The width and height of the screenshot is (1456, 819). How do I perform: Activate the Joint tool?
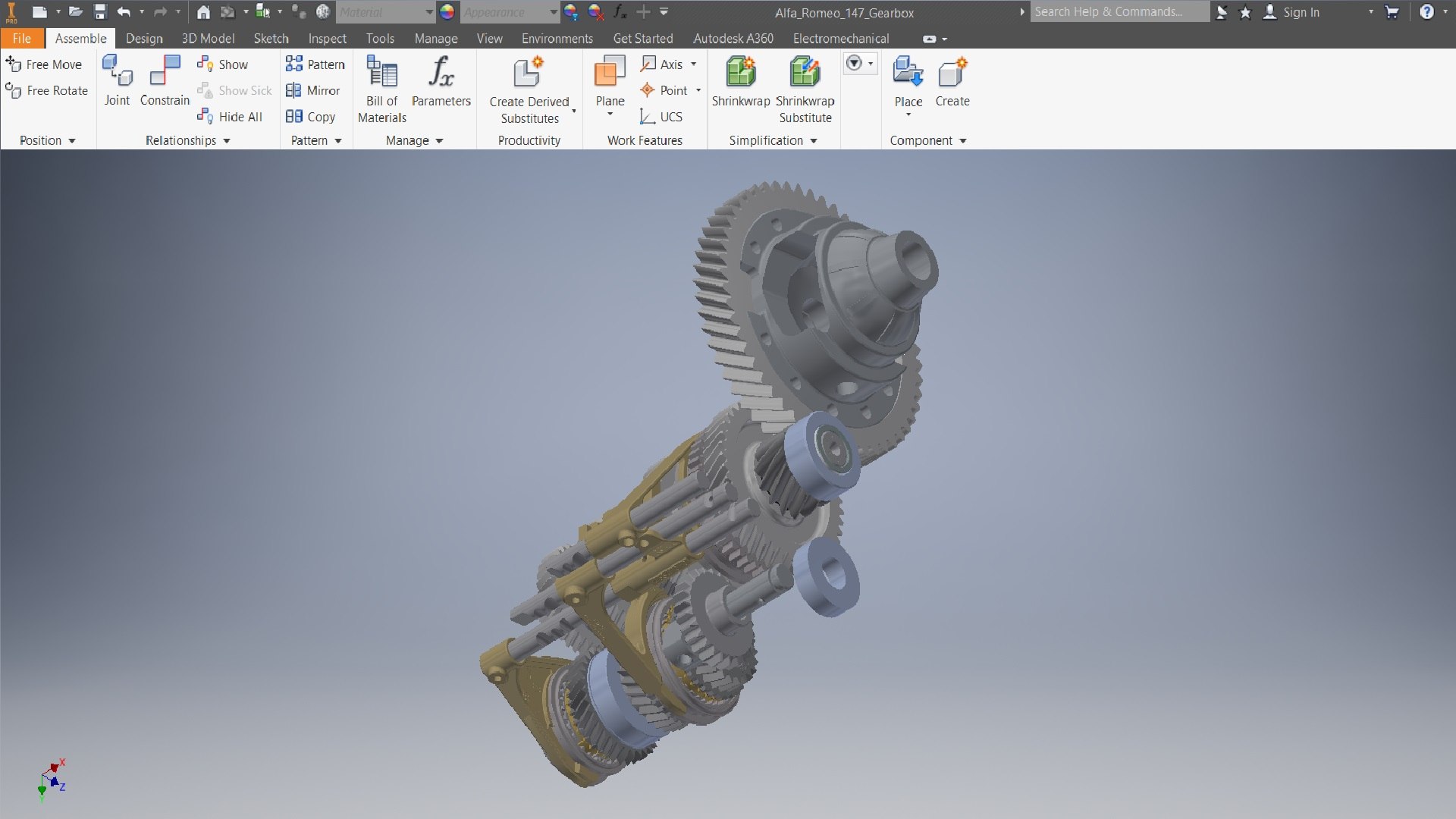[x=118, y=80]
